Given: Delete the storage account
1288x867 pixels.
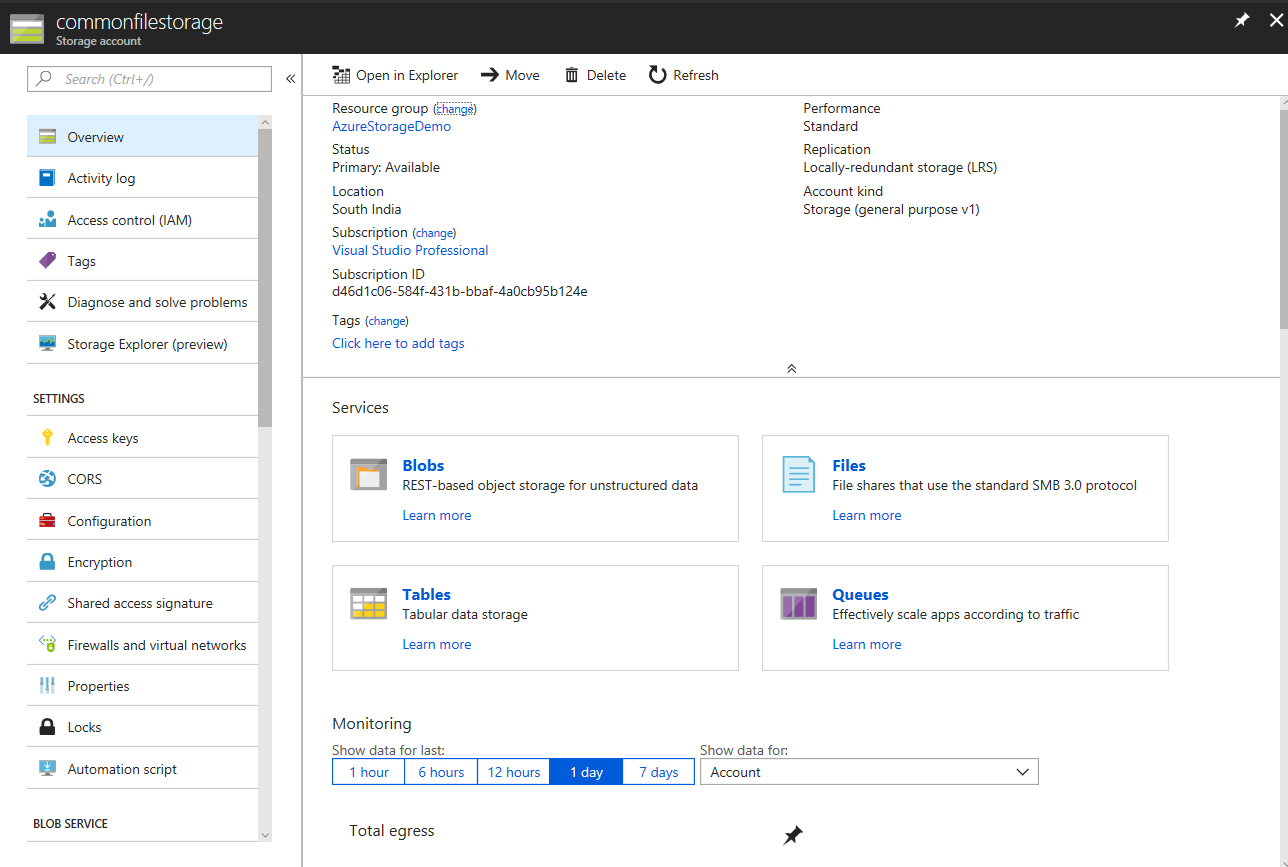Looking at the screenshot, I should point(595,75).
